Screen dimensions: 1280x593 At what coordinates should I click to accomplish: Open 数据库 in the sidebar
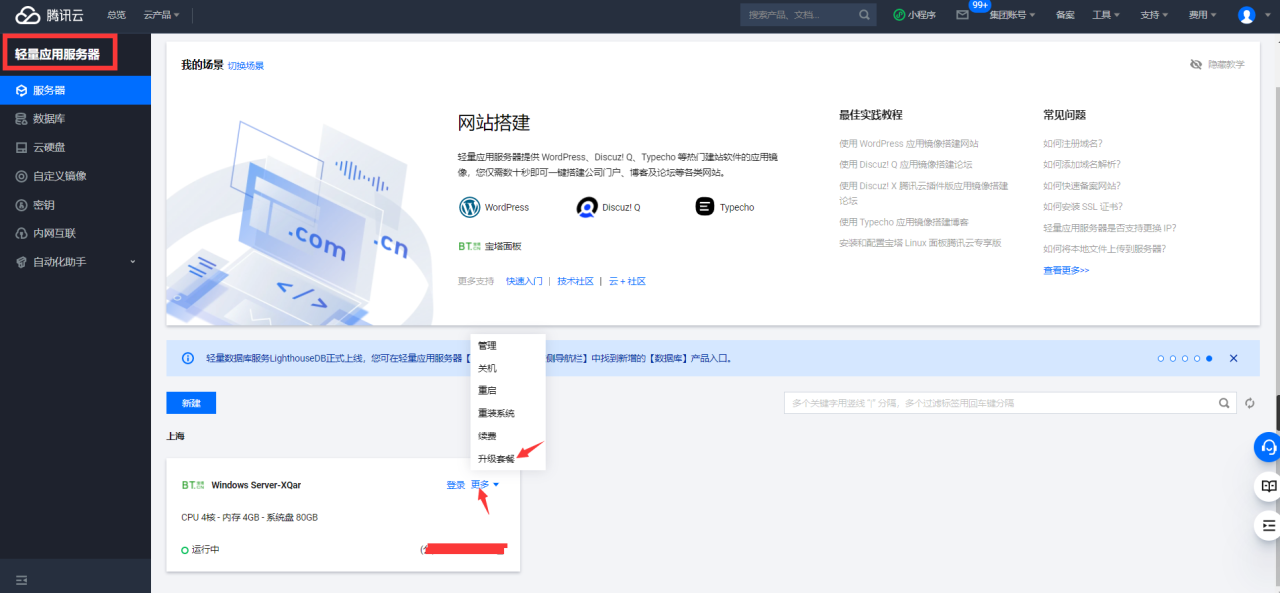(75, 119)
